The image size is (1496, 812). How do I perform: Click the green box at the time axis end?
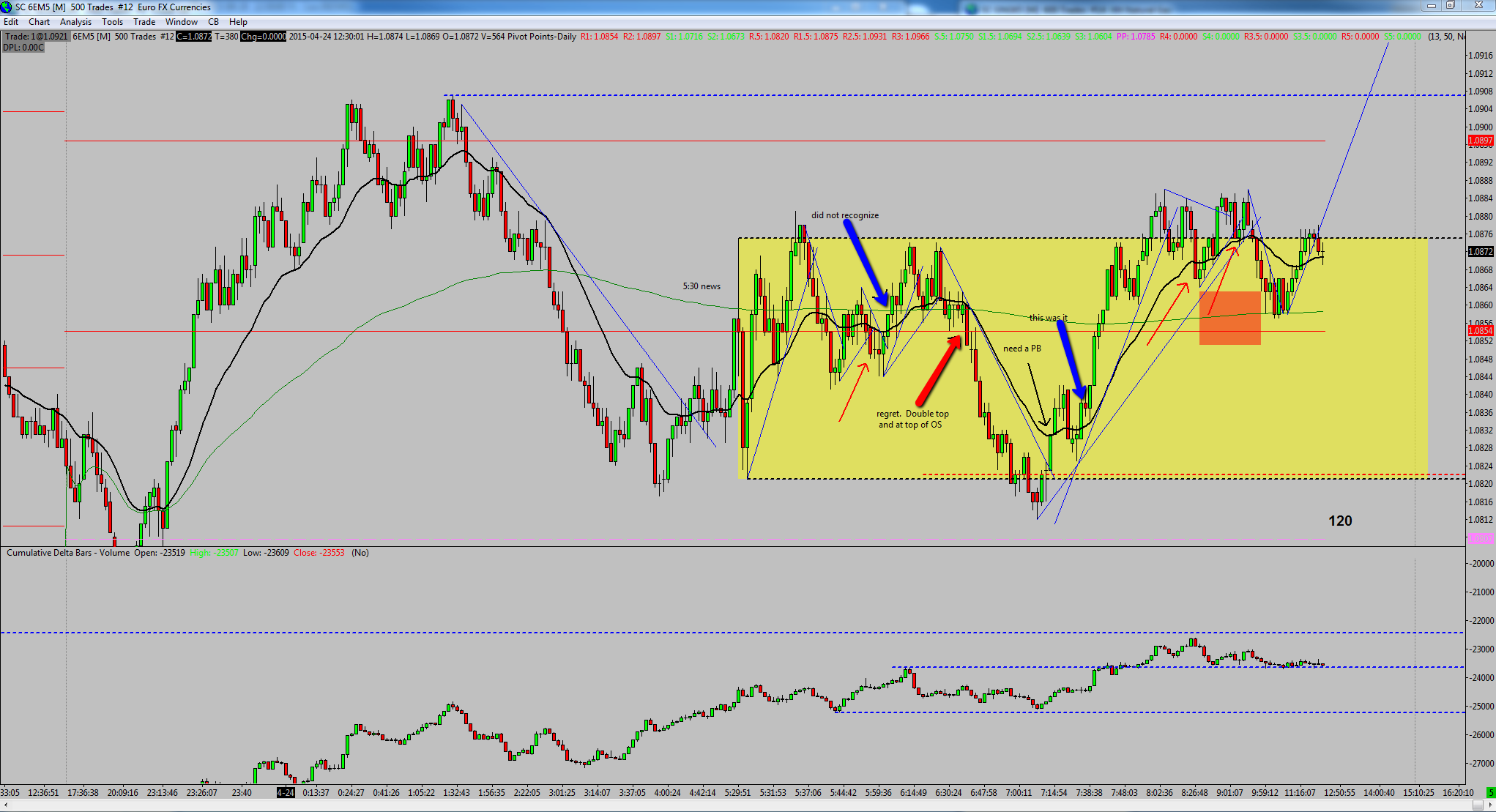click(x=1490, y=792)
